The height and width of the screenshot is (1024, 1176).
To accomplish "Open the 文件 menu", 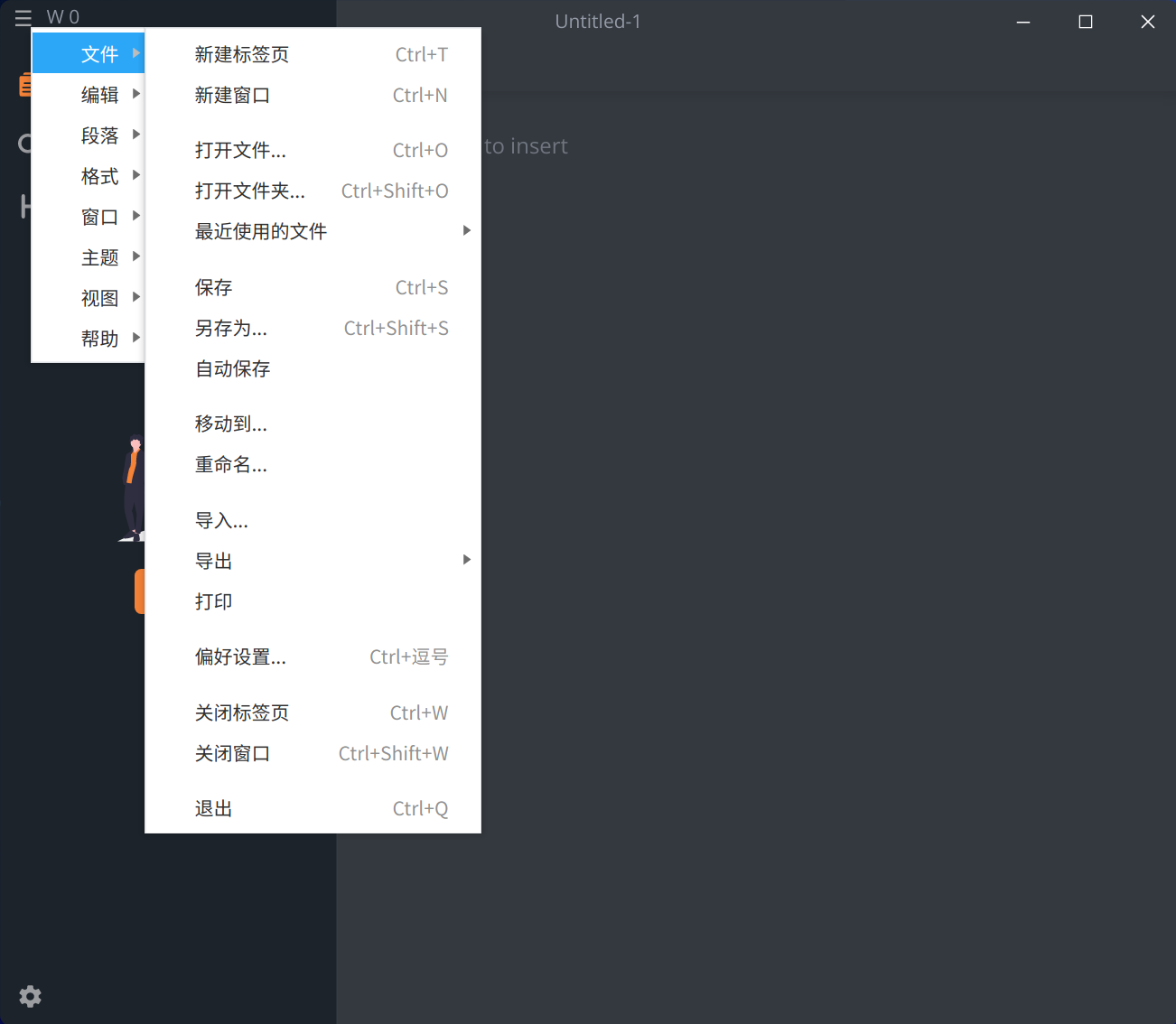I will [89, 53].
